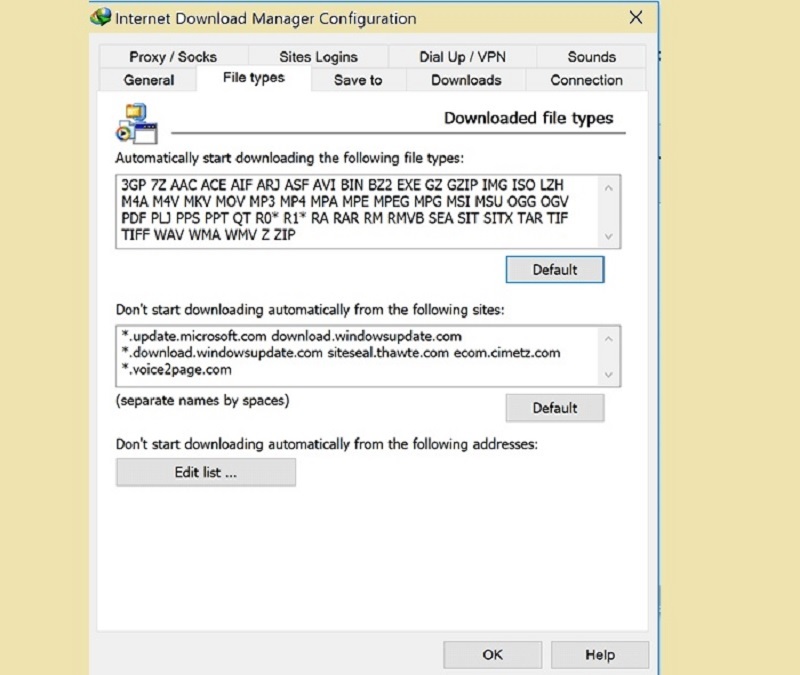
Task: Click Default button under file types list
Action: (x=555, y=269)
